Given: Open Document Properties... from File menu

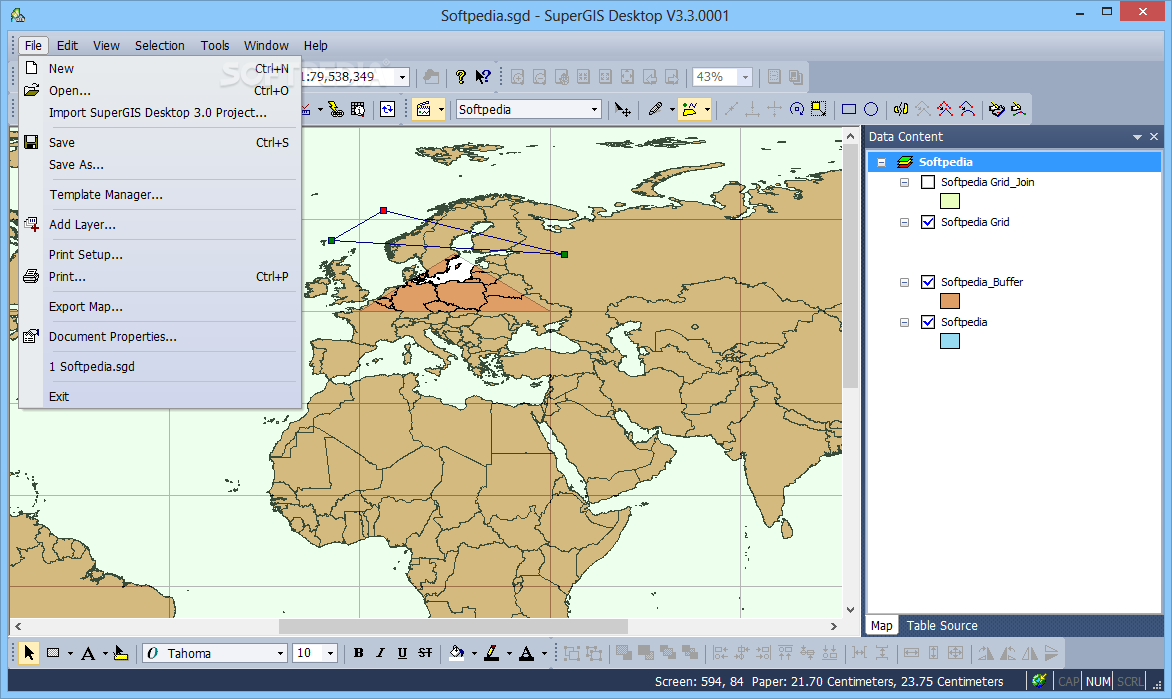Looking at the screenshot, I should tap(159, 336).
